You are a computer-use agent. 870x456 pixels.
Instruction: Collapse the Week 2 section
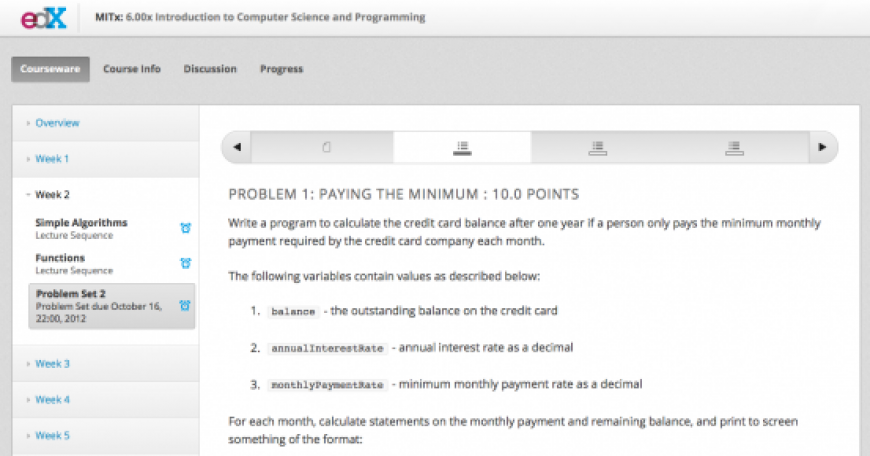click(52, 195)
